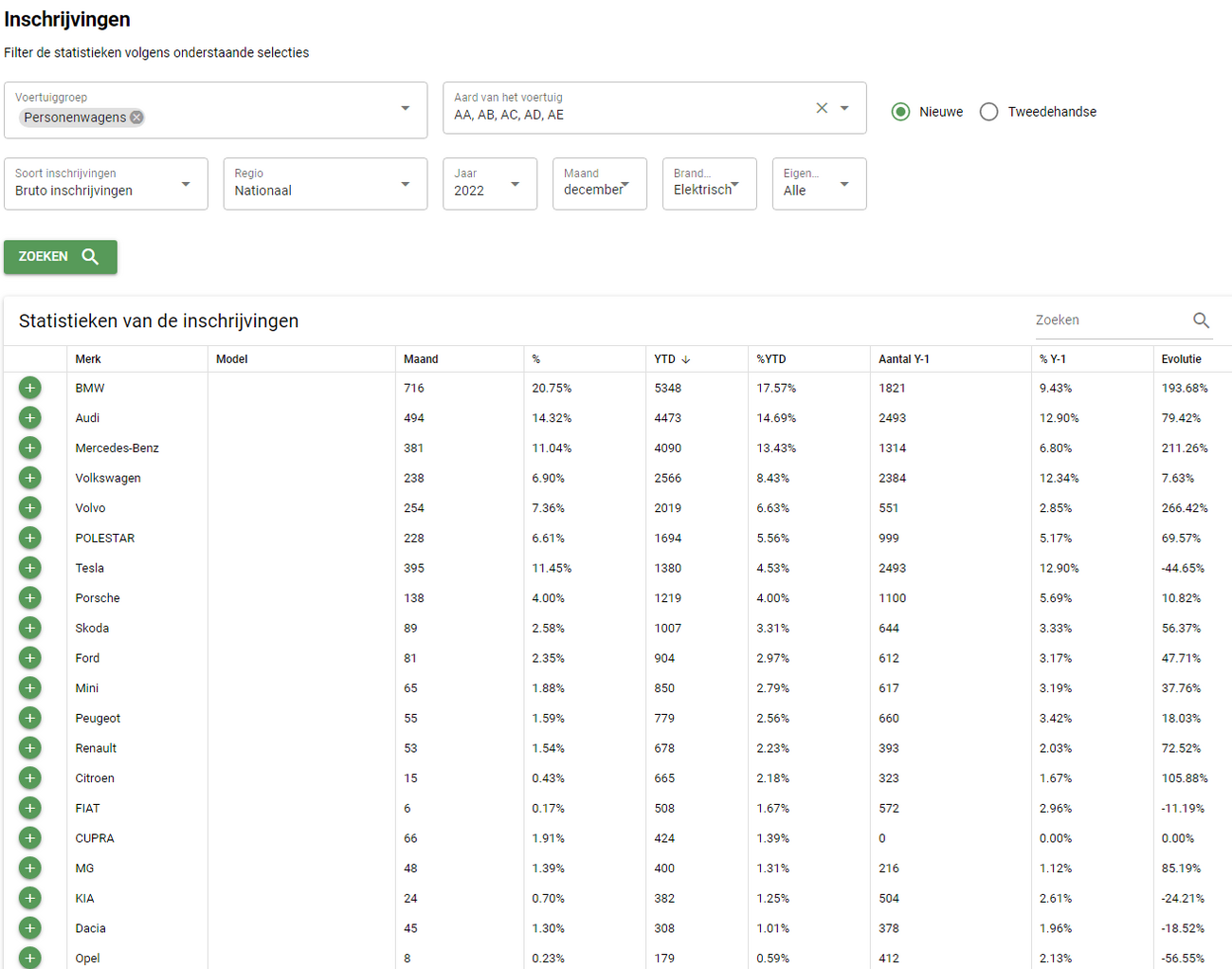Open the Aard van het voertuig dropdown arrow
The image size is (1232, 969).
[844, 108]
